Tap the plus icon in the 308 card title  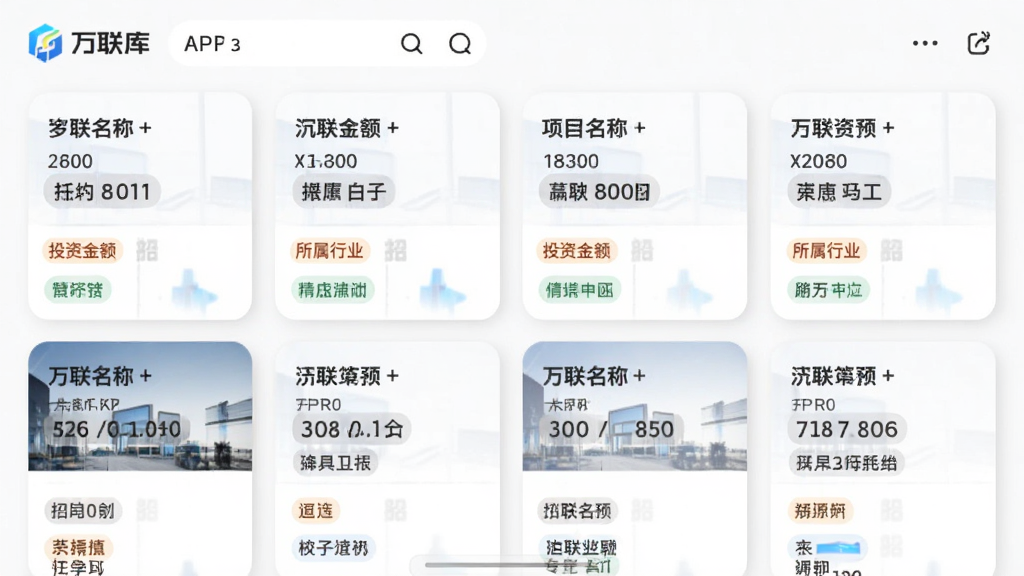[x=392, y=376]
